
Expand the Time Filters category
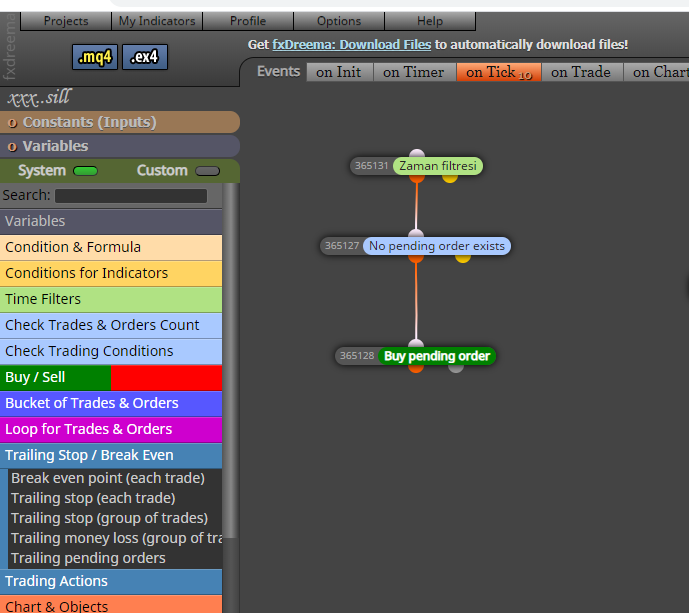pyautogui.click(x=111, y=299)
